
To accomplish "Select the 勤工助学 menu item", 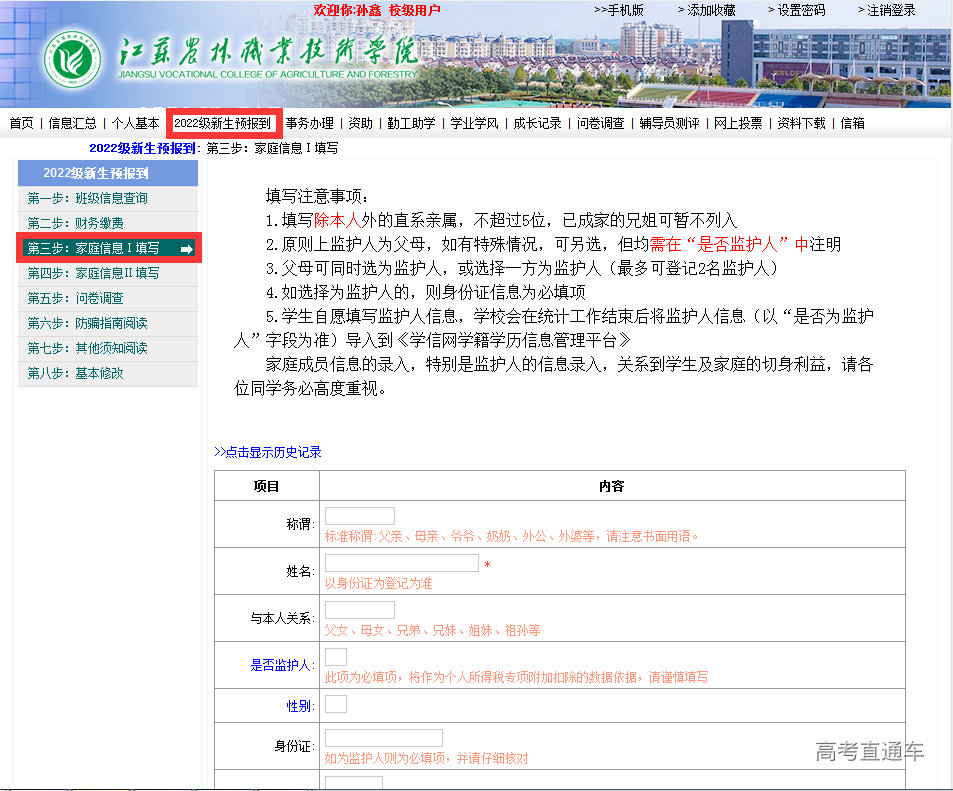I will point(411,123).
